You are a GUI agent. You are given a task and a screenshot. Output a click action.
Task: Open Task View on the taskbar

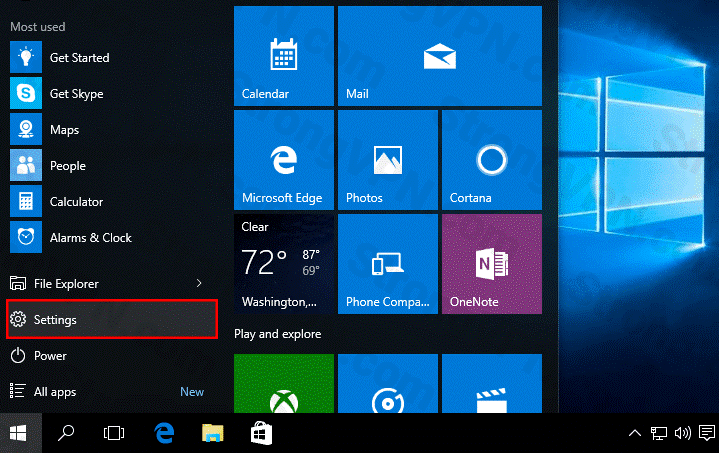[x=114, y=433]
